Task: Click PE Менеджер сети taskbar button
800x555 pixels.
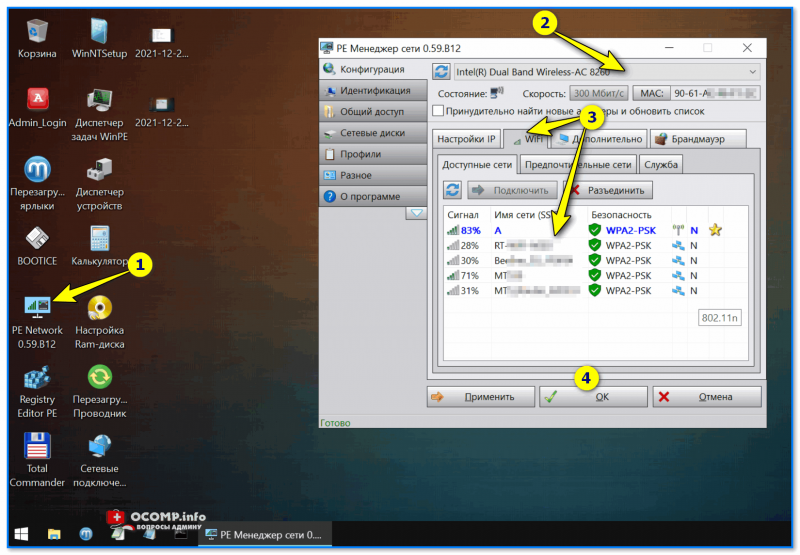Action: [265, 535]
